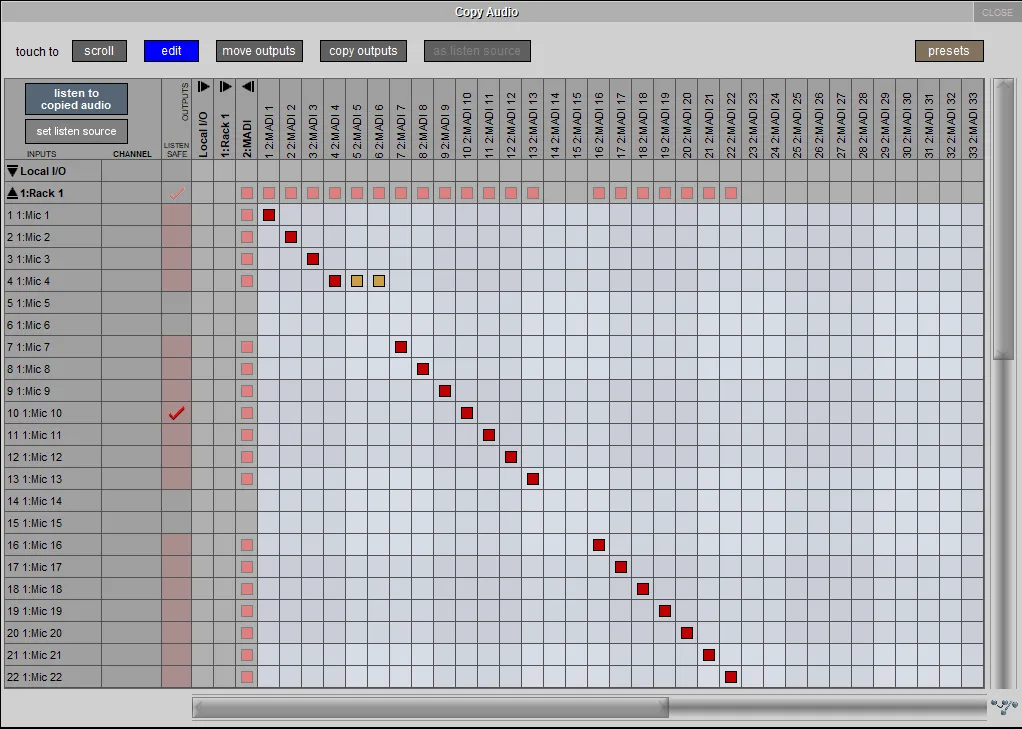Select the 15 1:Mic 15 input row label
Screen dimensions: 1022x729
point(53,523)
